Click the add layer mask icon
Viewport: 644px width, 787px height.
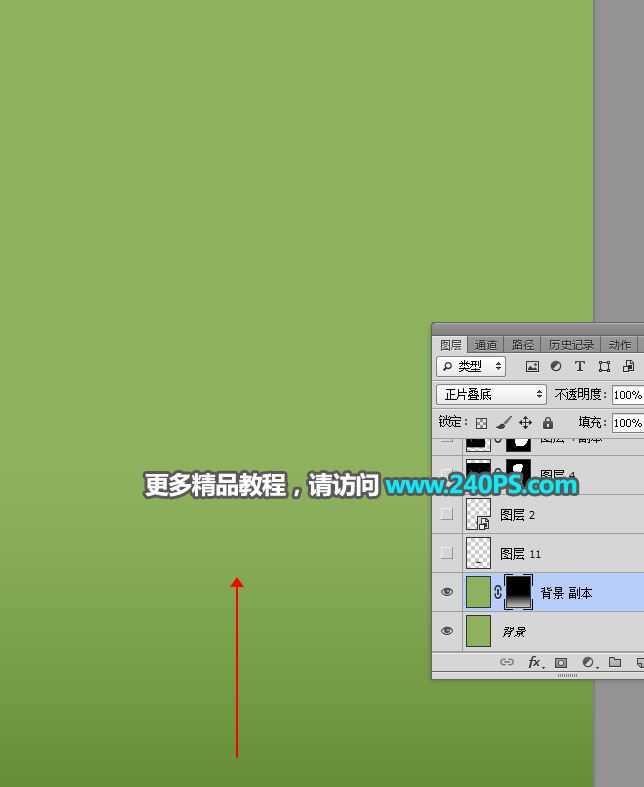point(561,662)
